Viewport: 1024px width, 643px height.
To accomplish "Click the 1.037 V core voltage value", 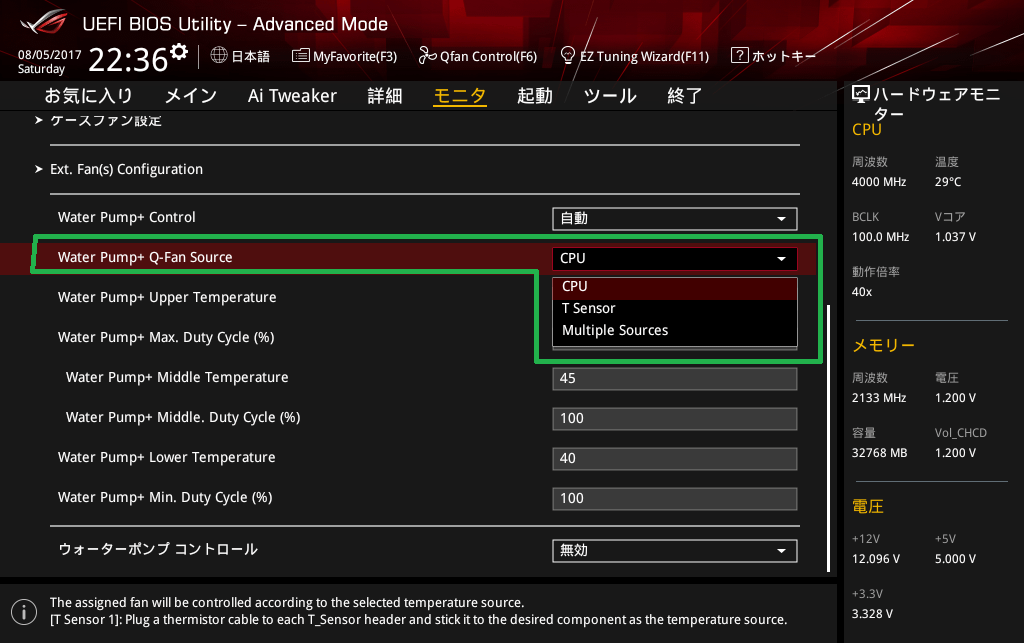I will [x=955, y=237].
